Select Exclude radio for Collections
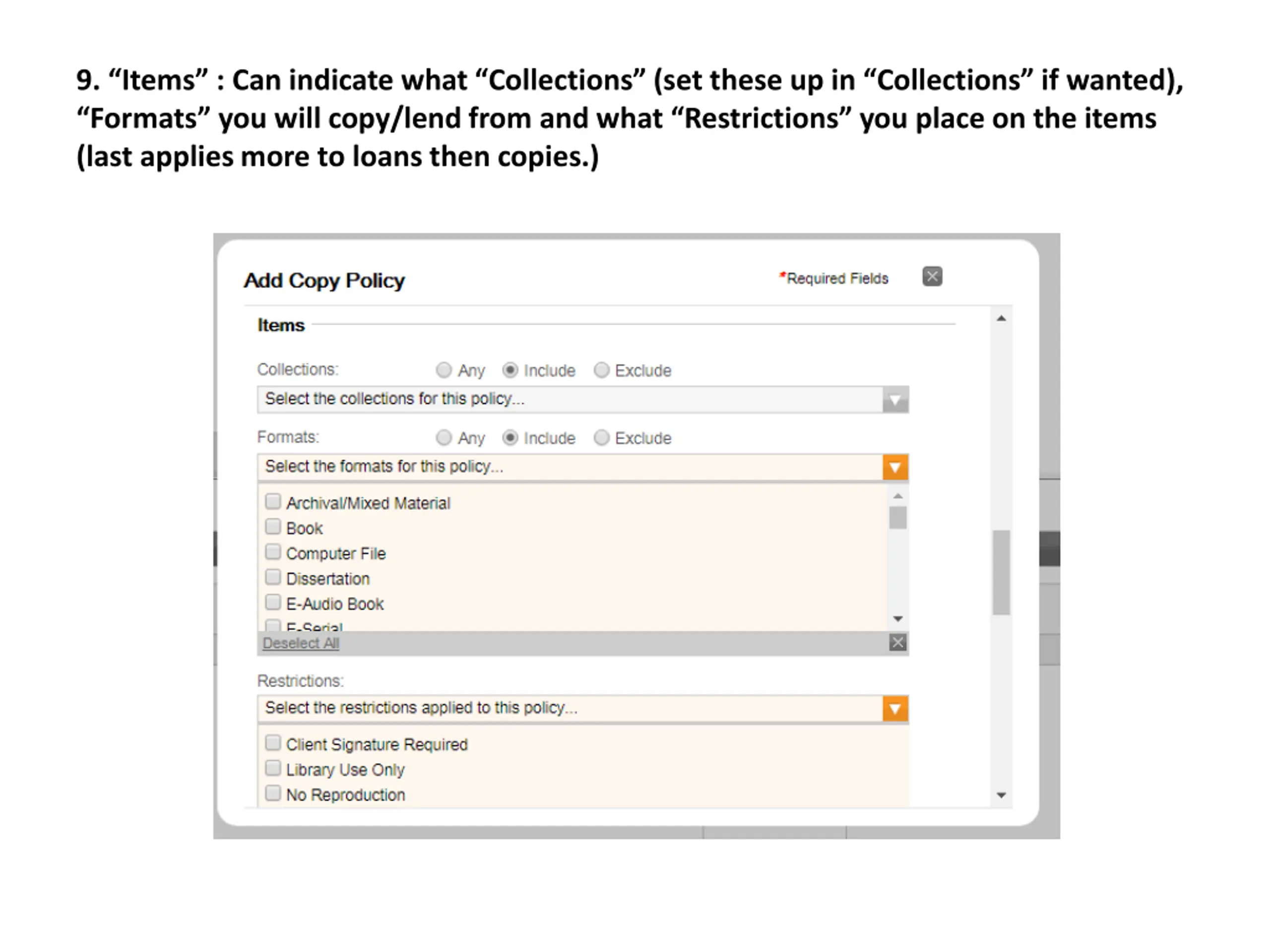Image resolution: width=1270 pixels, height=952 pixels. point(601,370)
